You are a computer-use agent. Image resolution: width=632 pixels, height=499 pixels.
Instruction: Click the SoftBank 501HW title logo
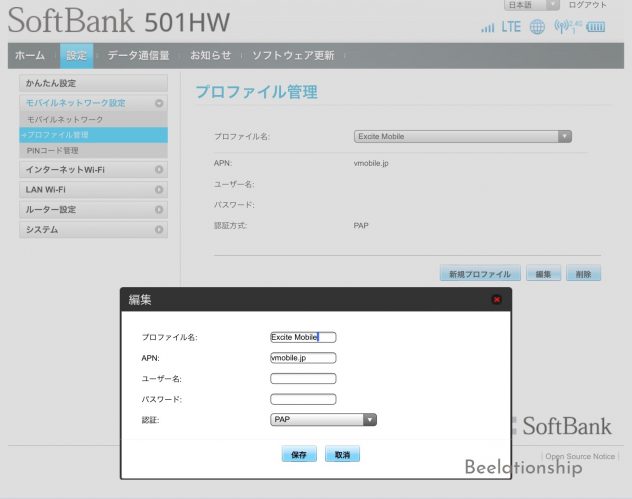click(x=119, y=21)
